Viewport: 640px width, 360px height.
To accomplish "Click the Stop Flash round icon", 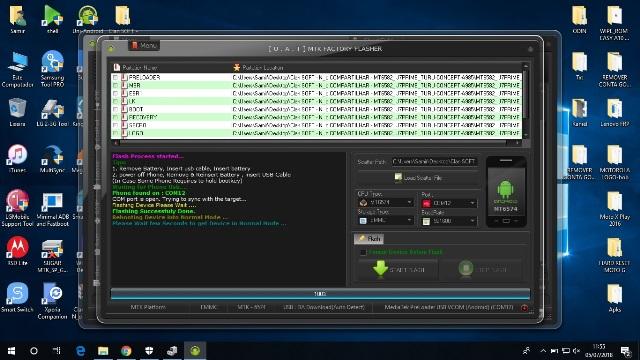I will (x=466, y=269).
